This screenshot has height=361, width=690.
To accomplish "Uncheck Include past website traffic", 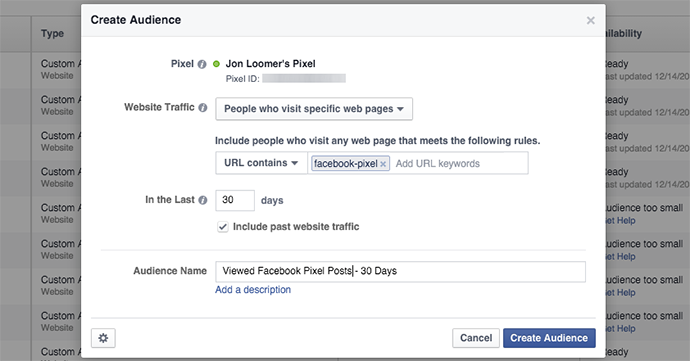I will point(223,227).
